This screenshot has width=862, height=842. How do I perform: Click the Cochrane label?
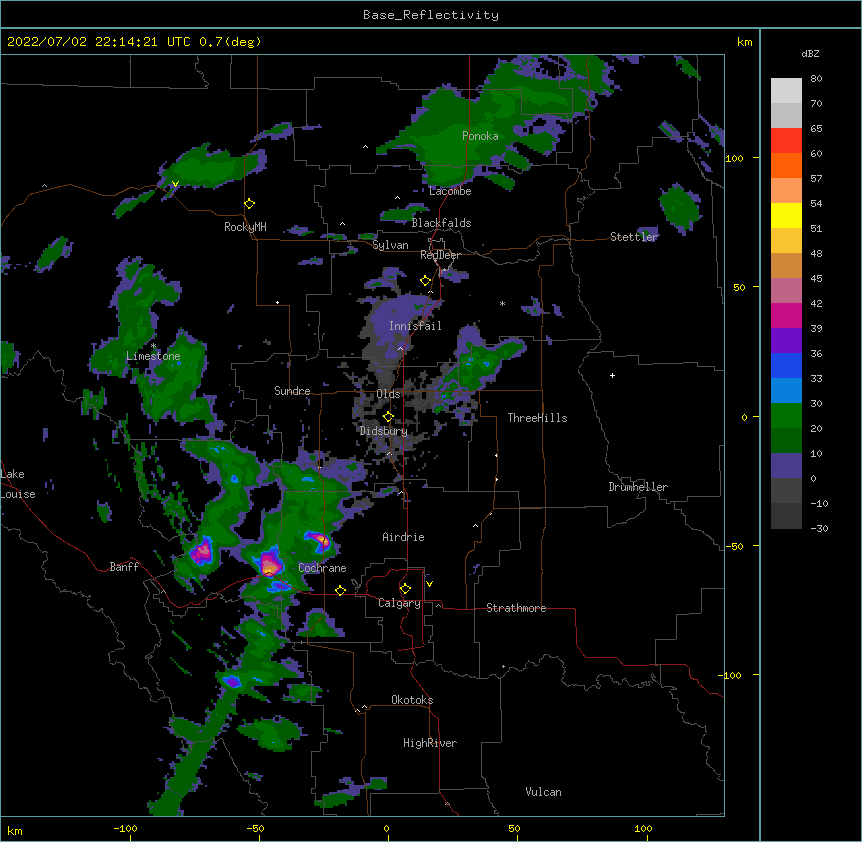(322, 568)
